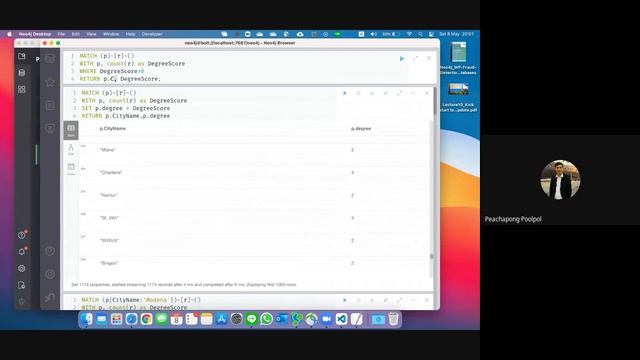
Task: Open the View menu
Action: click(91, 34)
